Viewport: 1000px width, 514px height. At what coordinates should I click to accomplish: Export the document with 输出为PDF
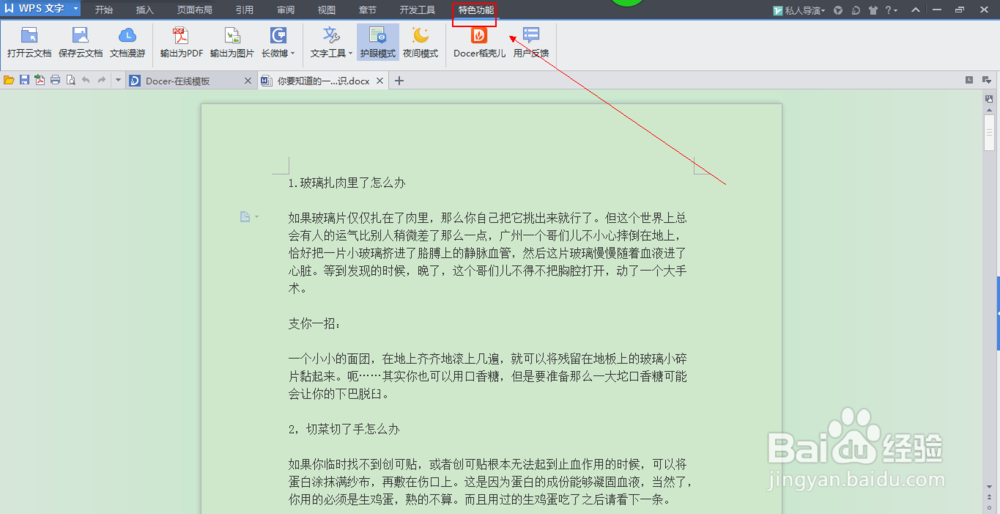tap(181, 43)
